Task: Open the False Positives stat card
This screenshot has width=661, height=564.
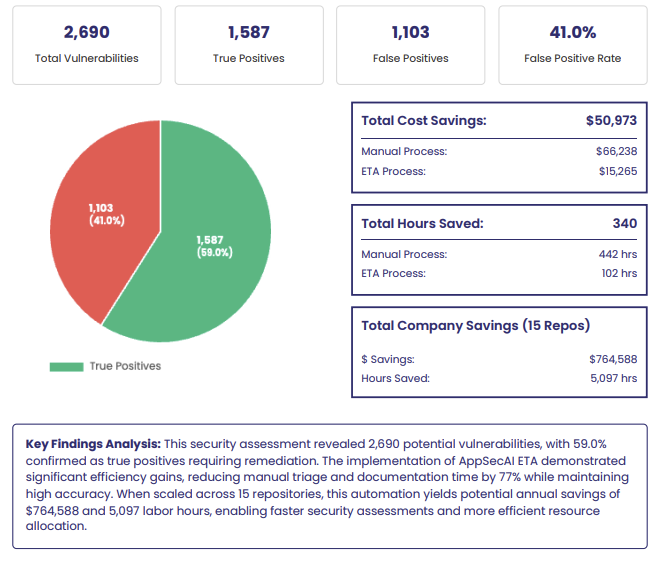Action: coord(410,44)
